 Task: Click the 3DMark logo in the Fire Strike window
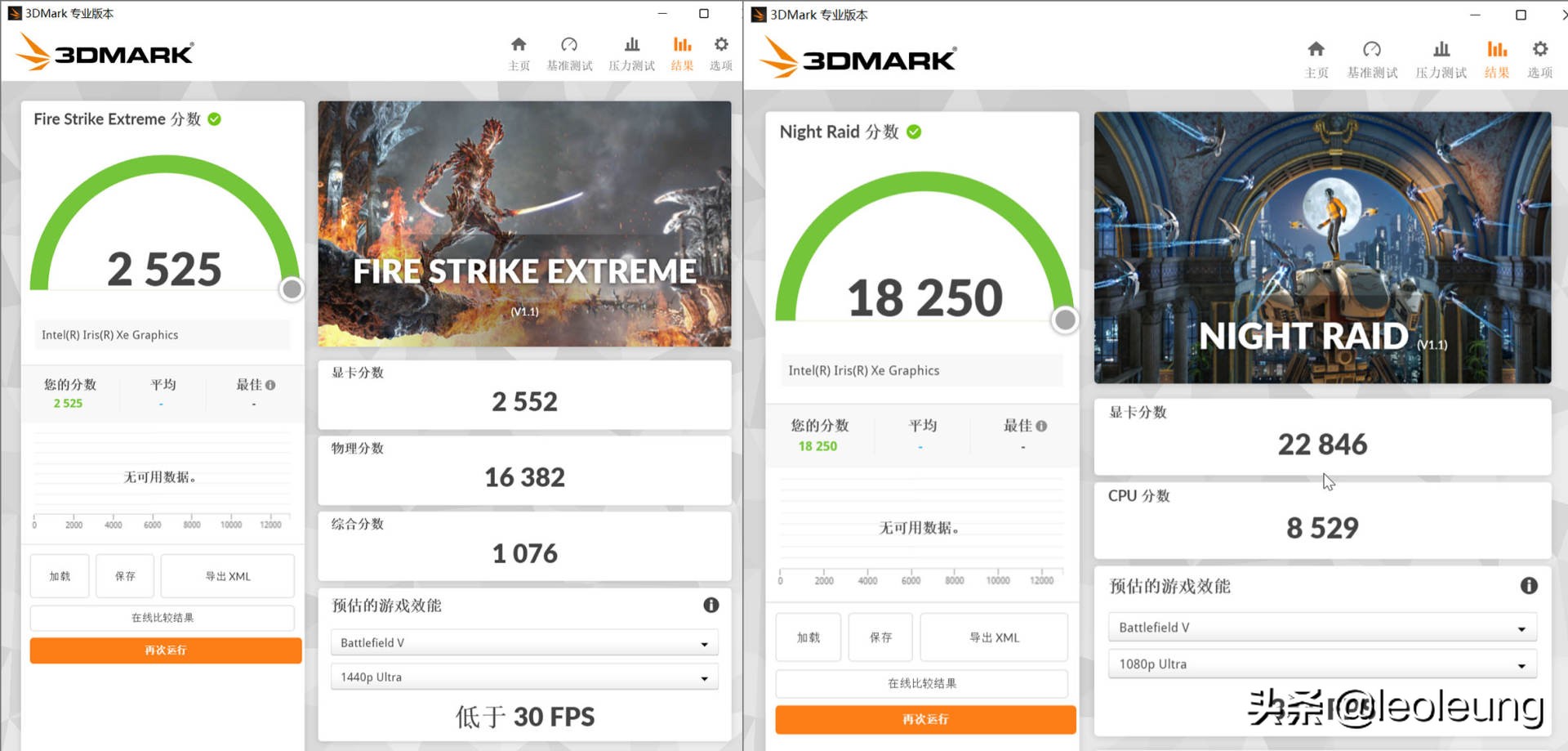coord(105,52)
